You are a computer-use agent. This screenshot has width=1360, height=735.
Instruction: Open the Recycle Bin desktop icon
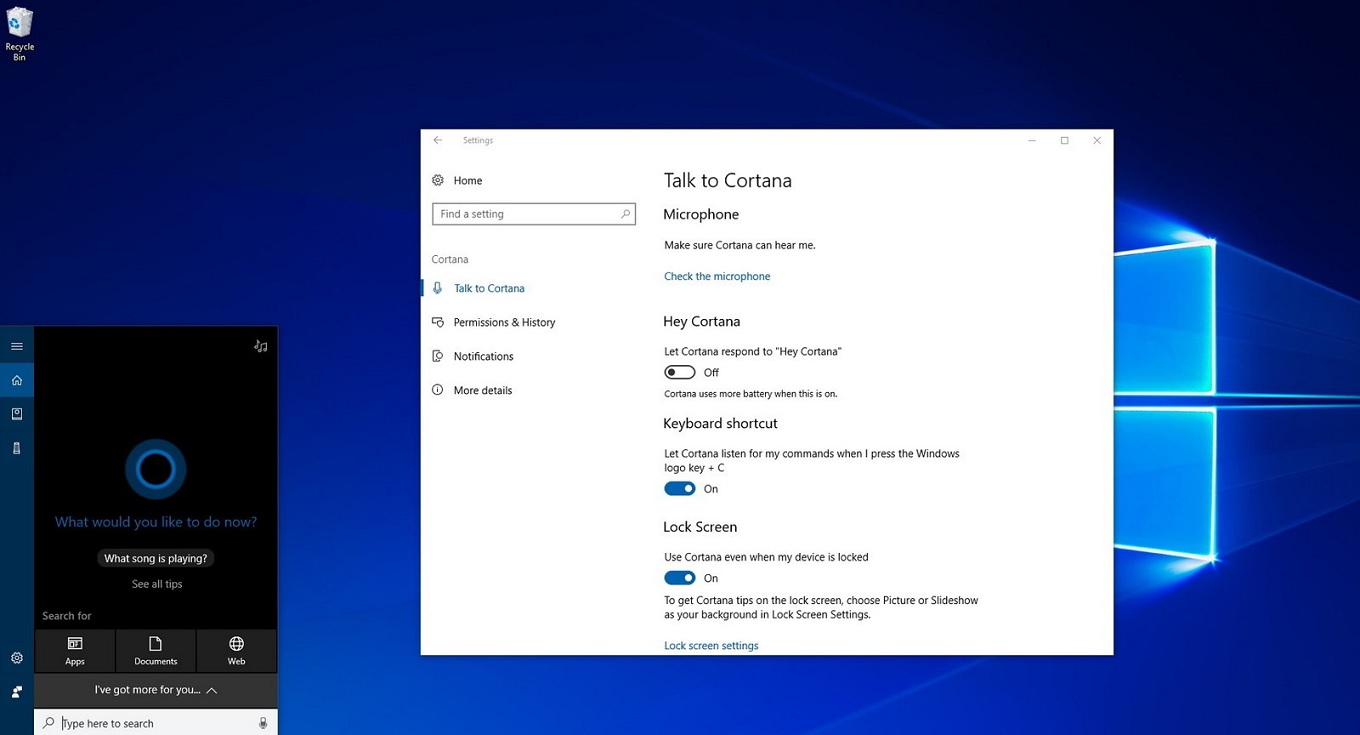19,34
